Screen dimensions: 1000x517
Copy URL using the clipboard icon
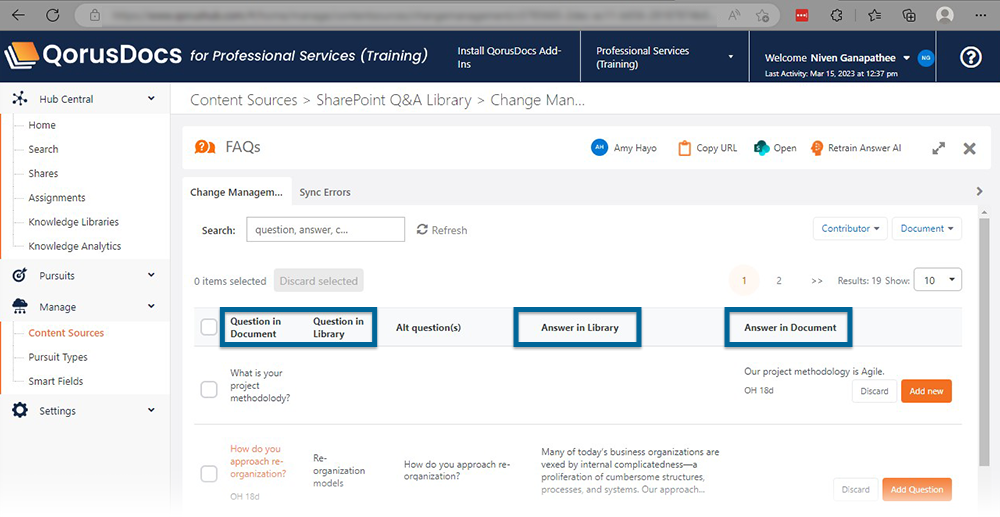684,148
